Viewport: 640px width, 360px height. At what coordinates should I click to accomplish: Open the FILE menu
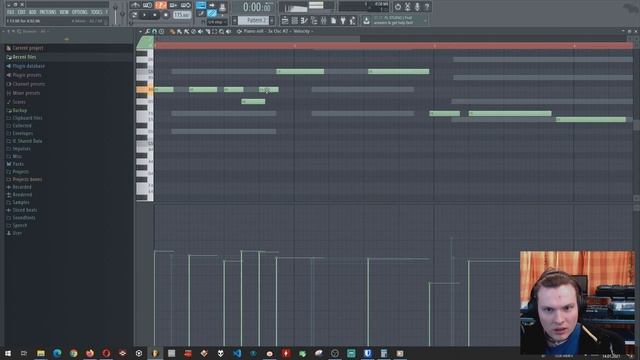tap(10, 12)
